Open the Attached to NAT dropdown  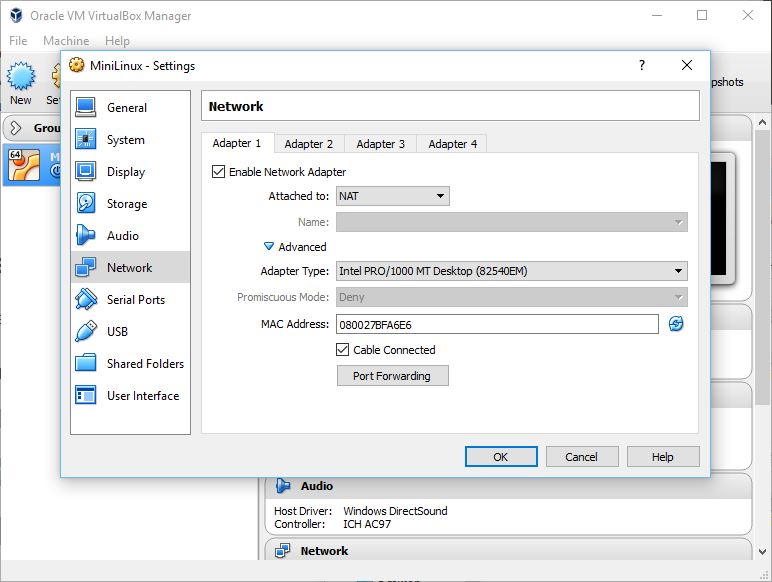coord(392,196)
